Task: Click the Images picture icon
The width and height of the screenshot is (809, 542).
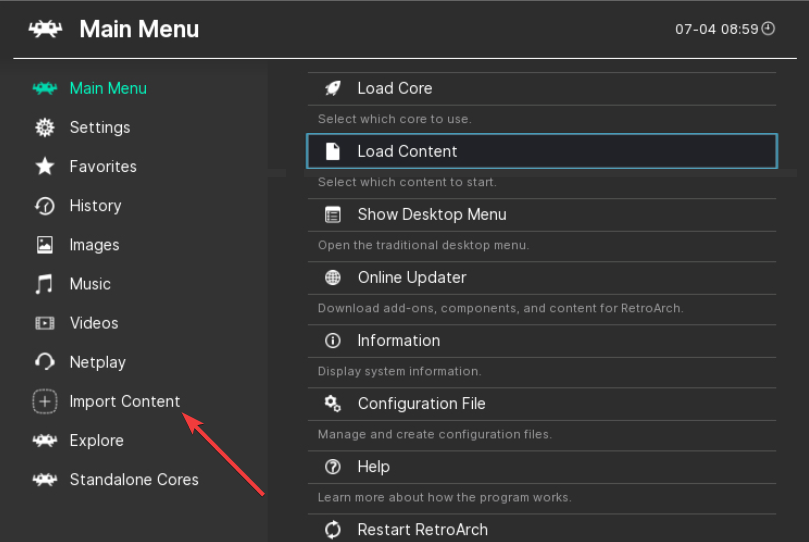Action: pyautogui.click(x=45, y=245)
